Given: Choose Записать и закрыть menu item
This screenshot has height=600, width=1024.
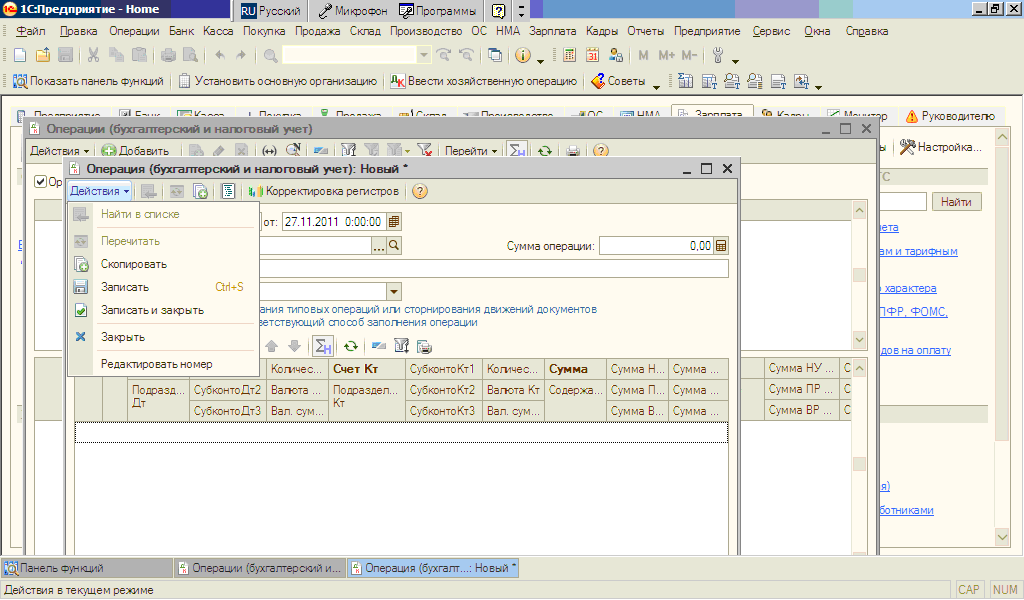Looking at the screenshot, I should click(161, 310).
